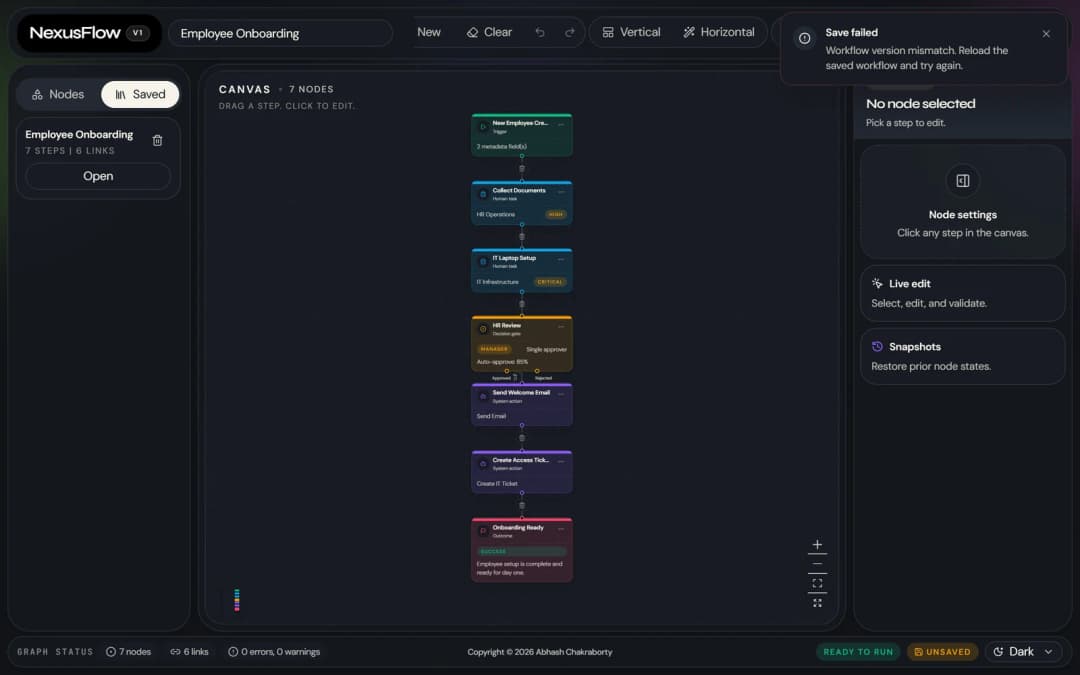1080x675 pixels.
Task: Switch to the Saved tab
Action: pos(140,94)
